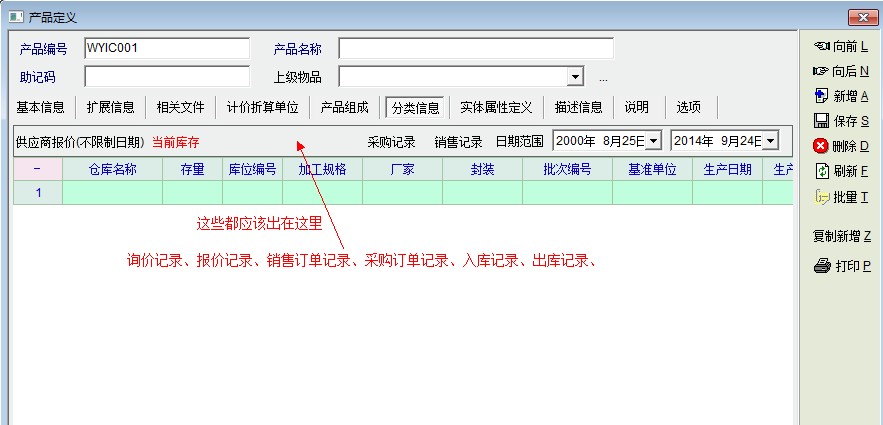The image size is (883, 425).
Task: Click 复制新增 button in right panel
Action: (x=841, y=237)
